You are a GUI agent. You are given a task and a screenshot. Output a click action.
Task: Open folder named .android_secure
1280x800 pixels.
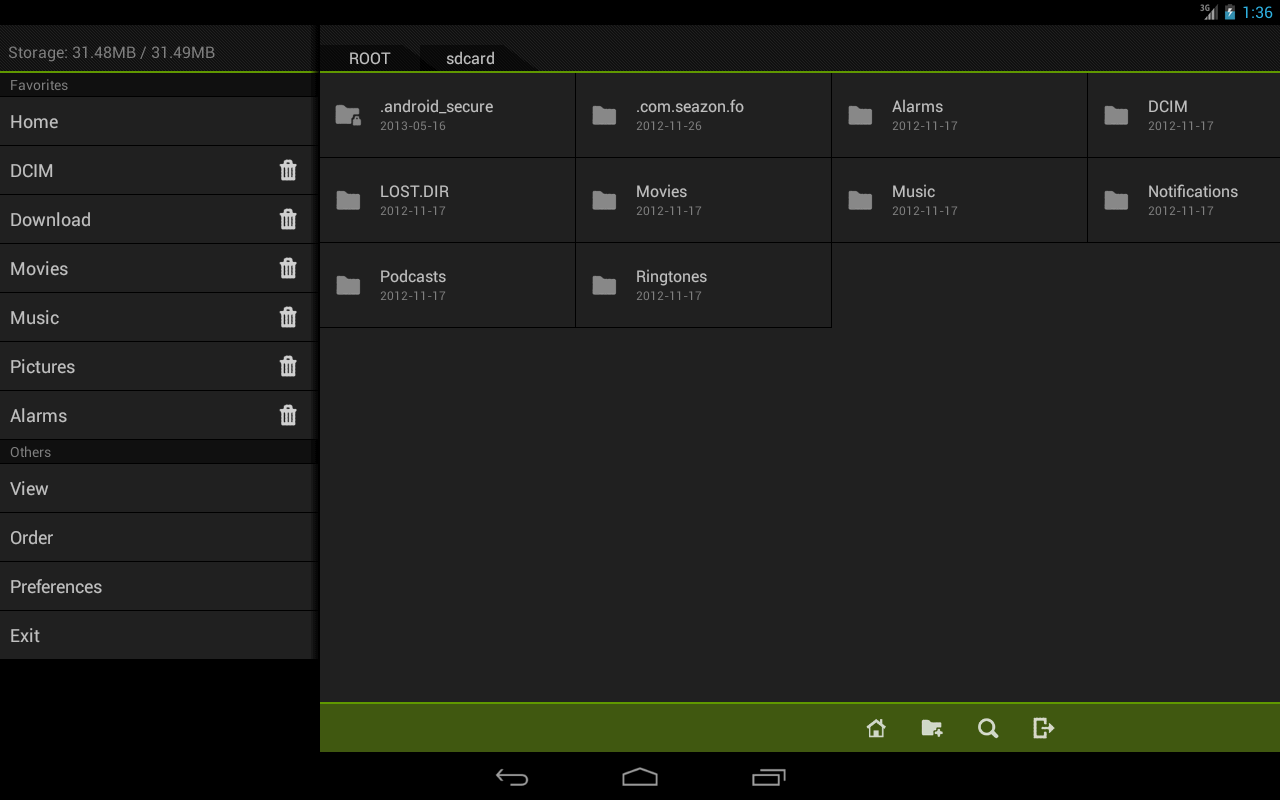[x=436, y=106]
